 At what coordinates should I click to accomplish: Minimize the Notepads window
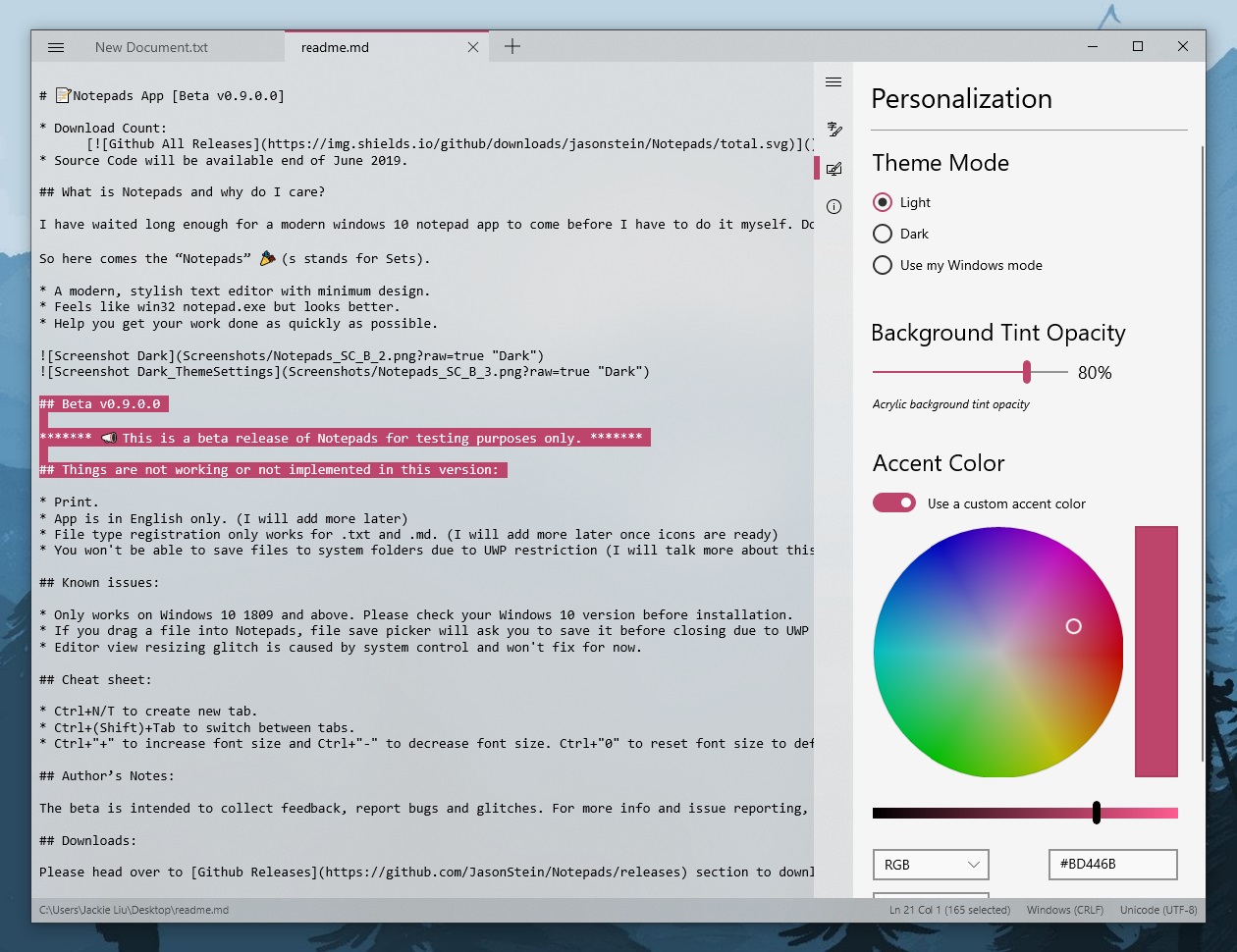click(1093, 46)
